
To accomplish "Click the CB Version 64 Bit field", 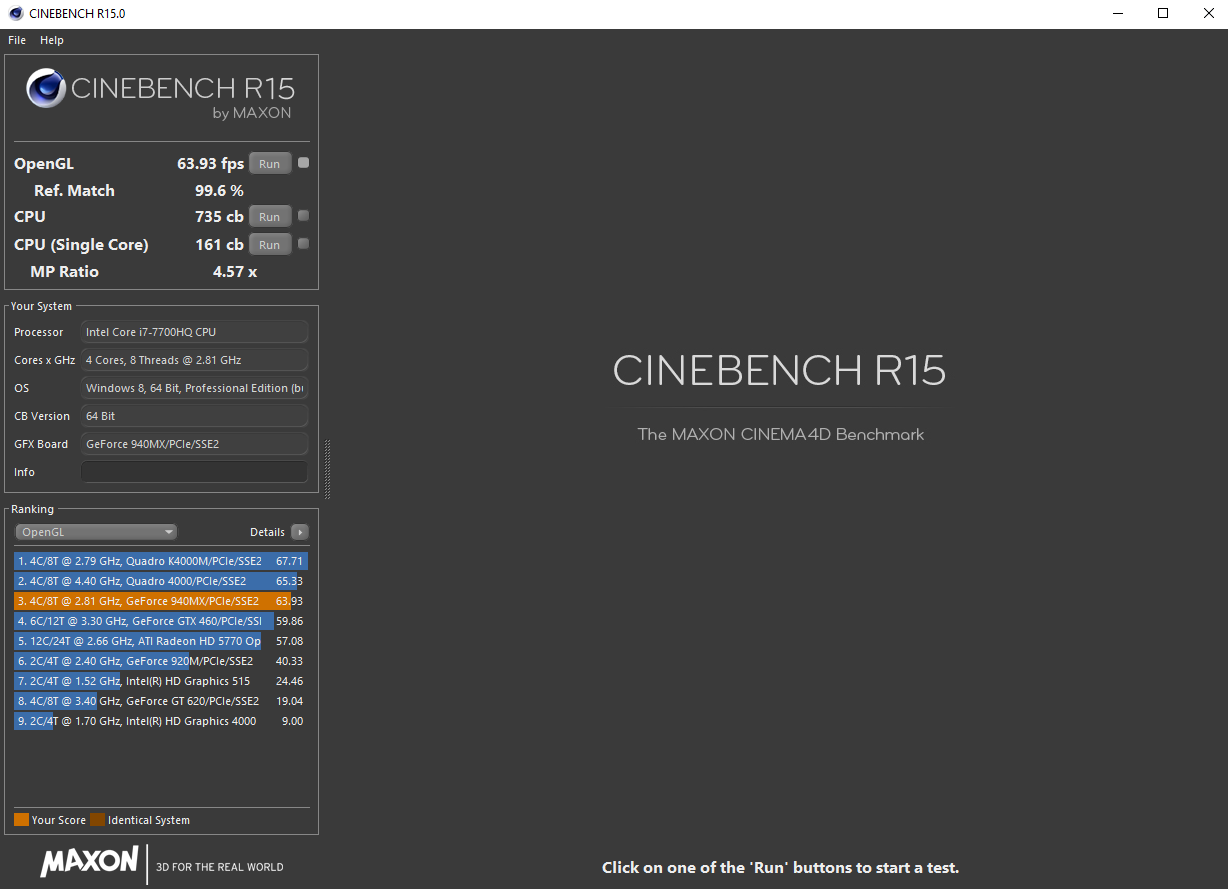I will pos(194,416).
